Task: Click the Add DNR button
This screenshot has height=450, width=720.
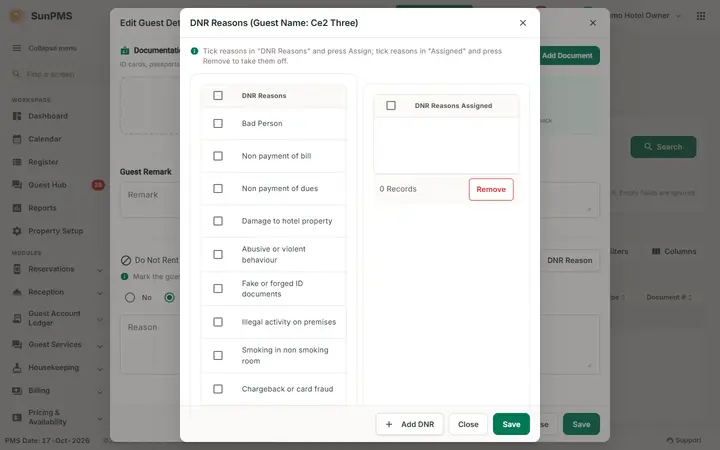Action: pos(410,424)
